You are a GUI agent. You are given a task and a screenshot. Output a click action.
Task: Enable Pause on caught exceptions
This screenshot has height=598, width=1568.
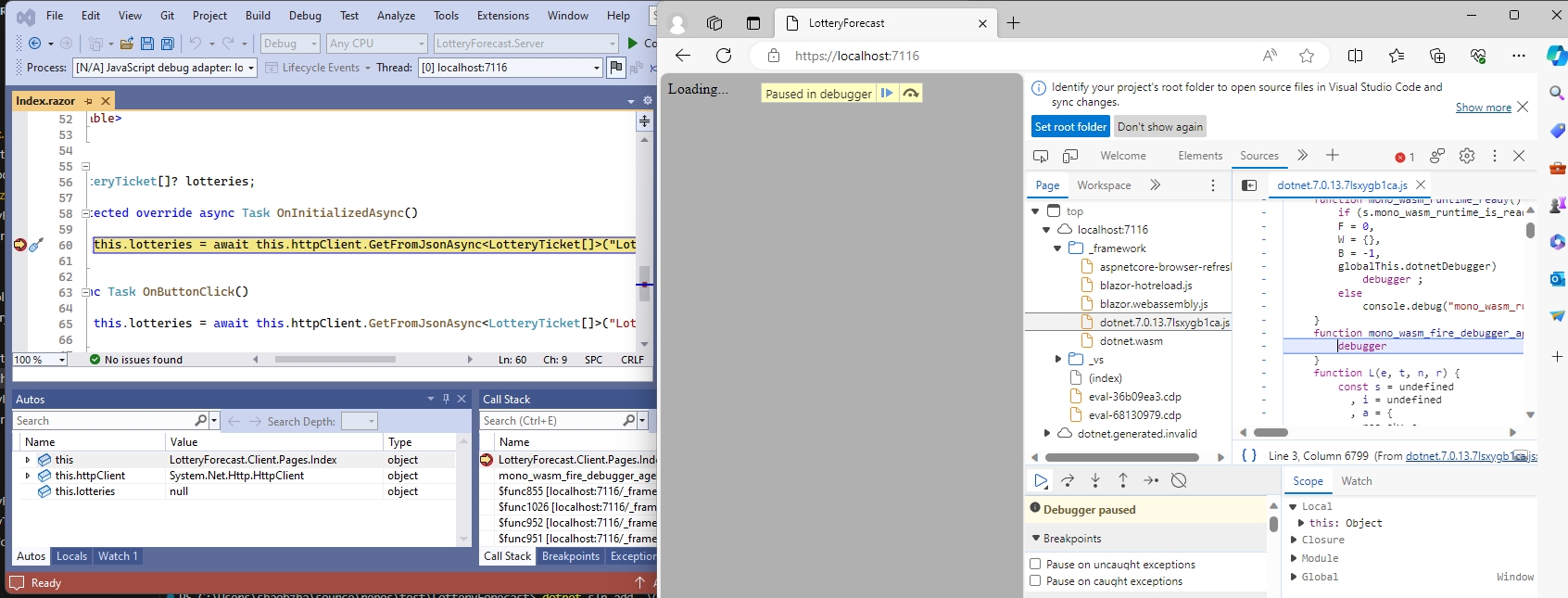(1035, 581)
